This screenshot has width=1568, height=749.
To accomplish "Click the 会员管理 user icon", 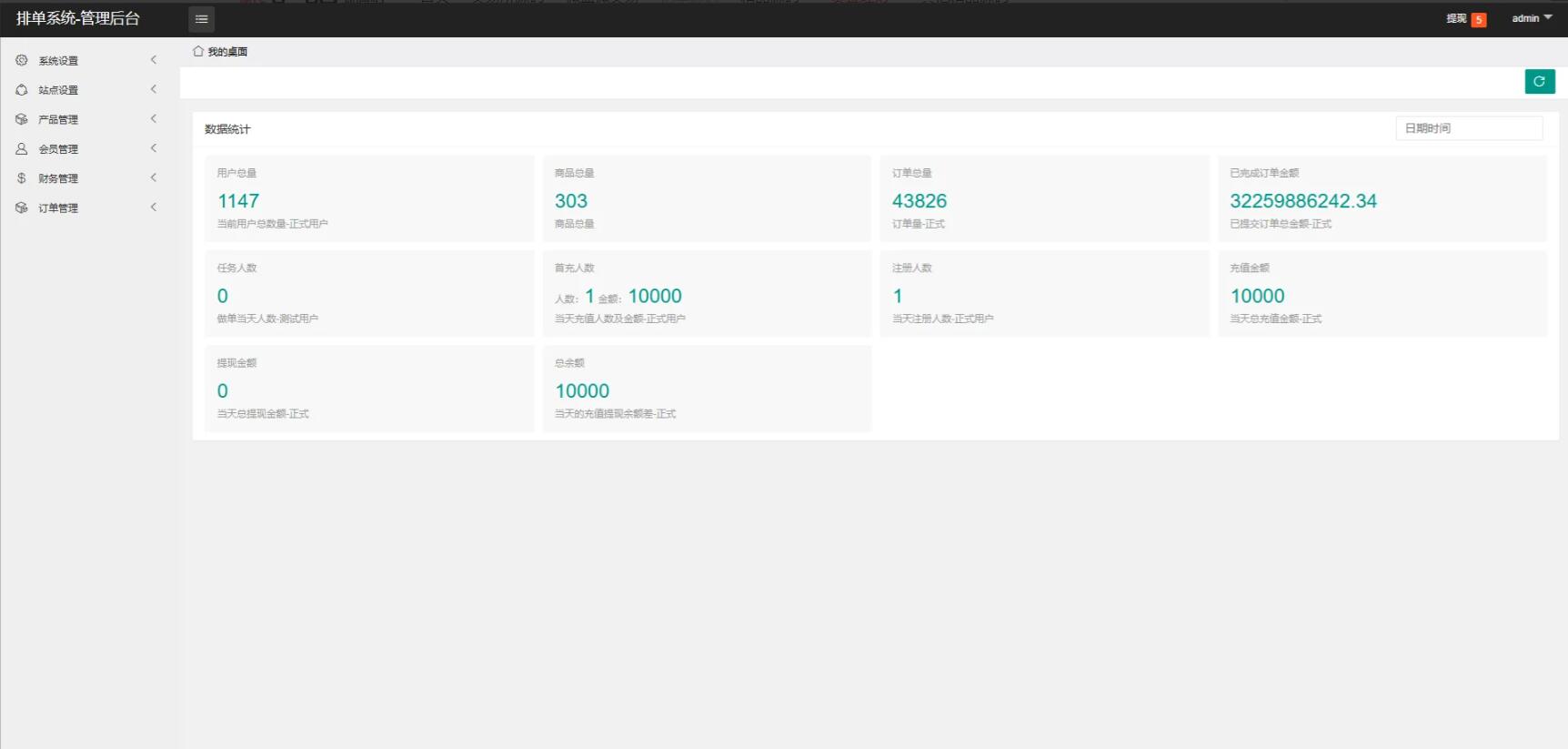I will coord(22,148).
